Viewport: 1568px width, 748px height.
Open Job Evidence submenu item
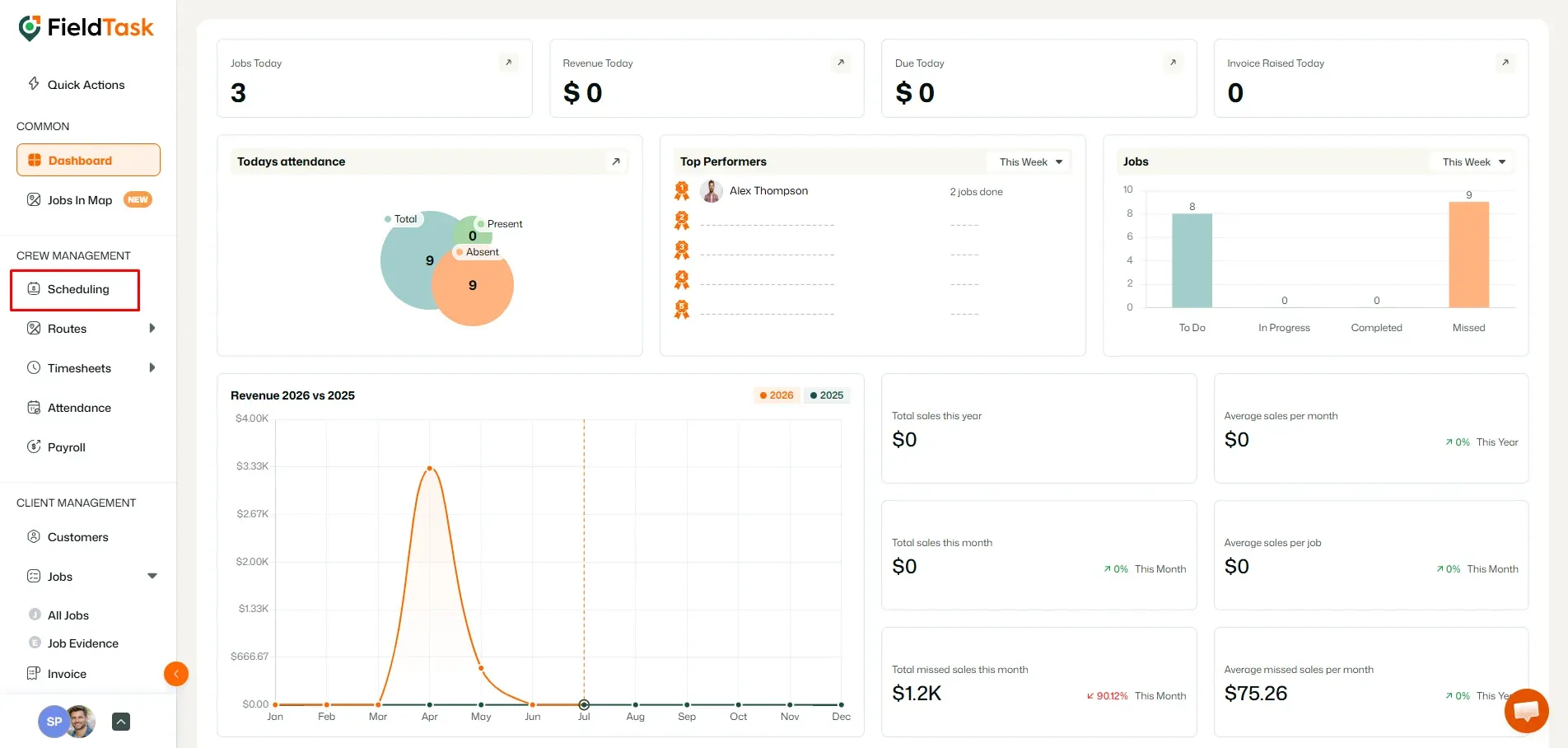83,643
